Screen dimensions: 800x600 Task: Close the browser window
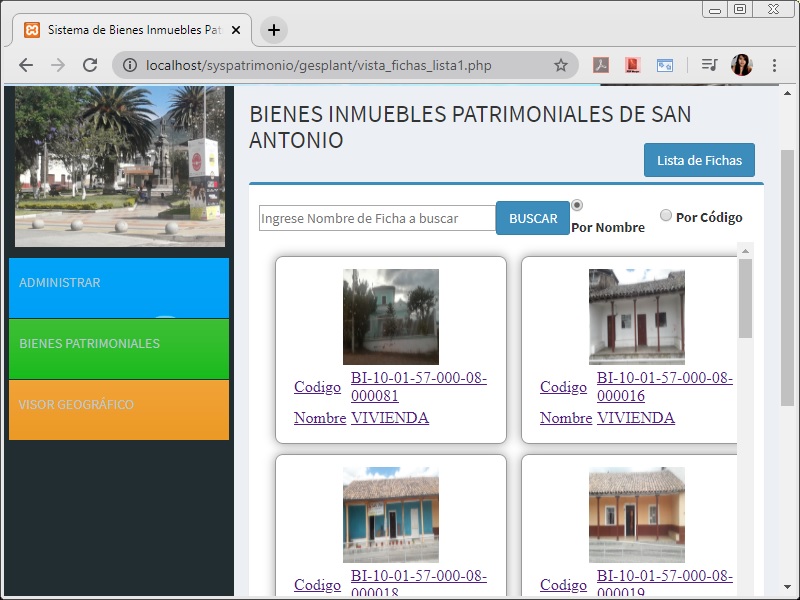tap(773, 9)
